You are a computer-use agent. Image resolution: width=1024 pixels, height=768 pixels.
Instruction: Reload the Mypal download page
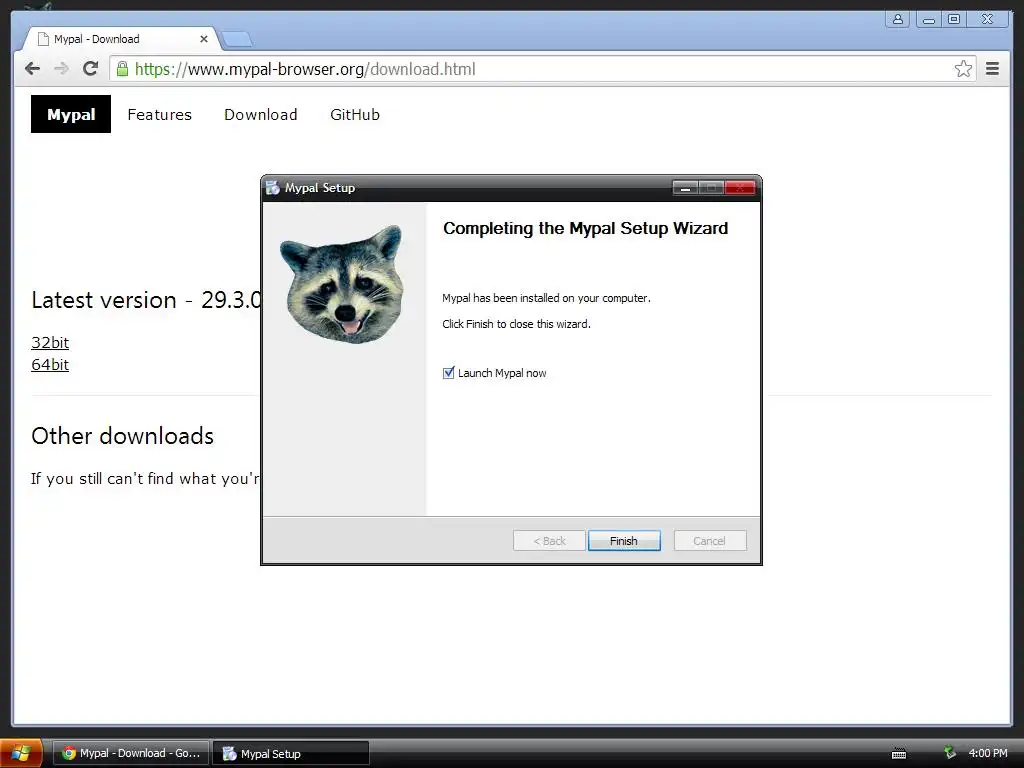[x=91, y=69]
